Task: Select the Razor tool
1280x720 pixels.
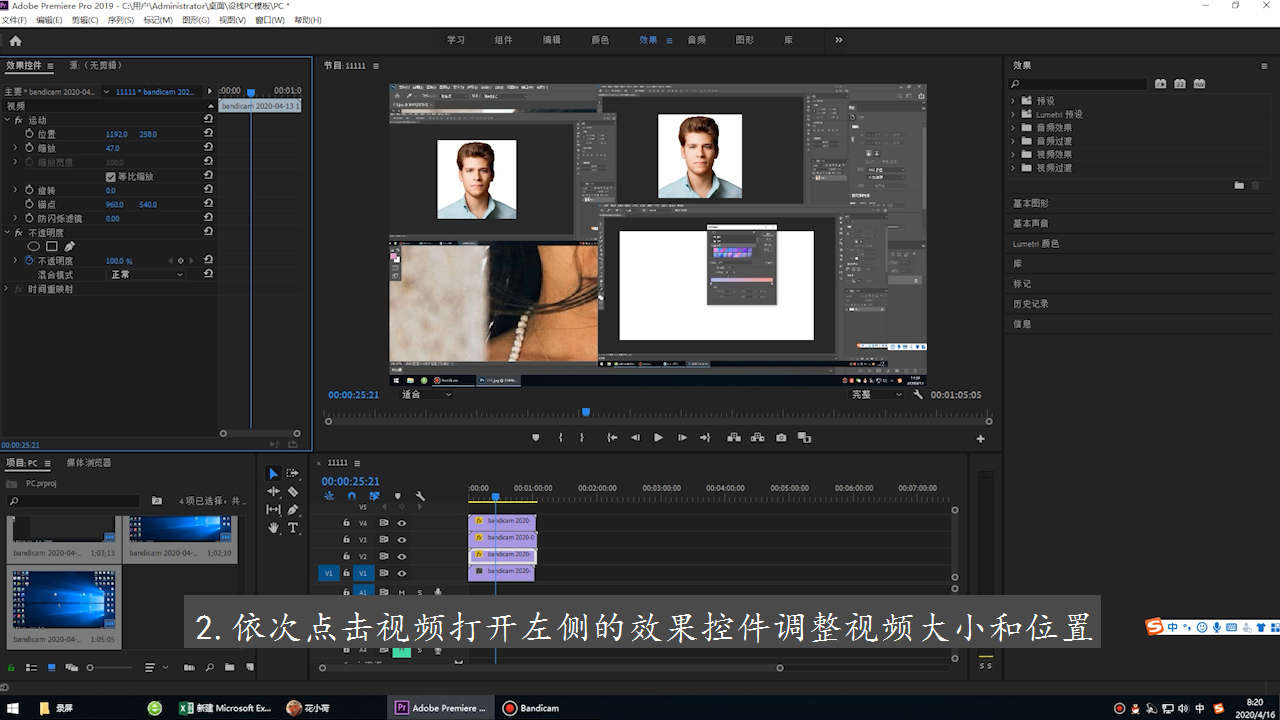Action: [293, 491]
